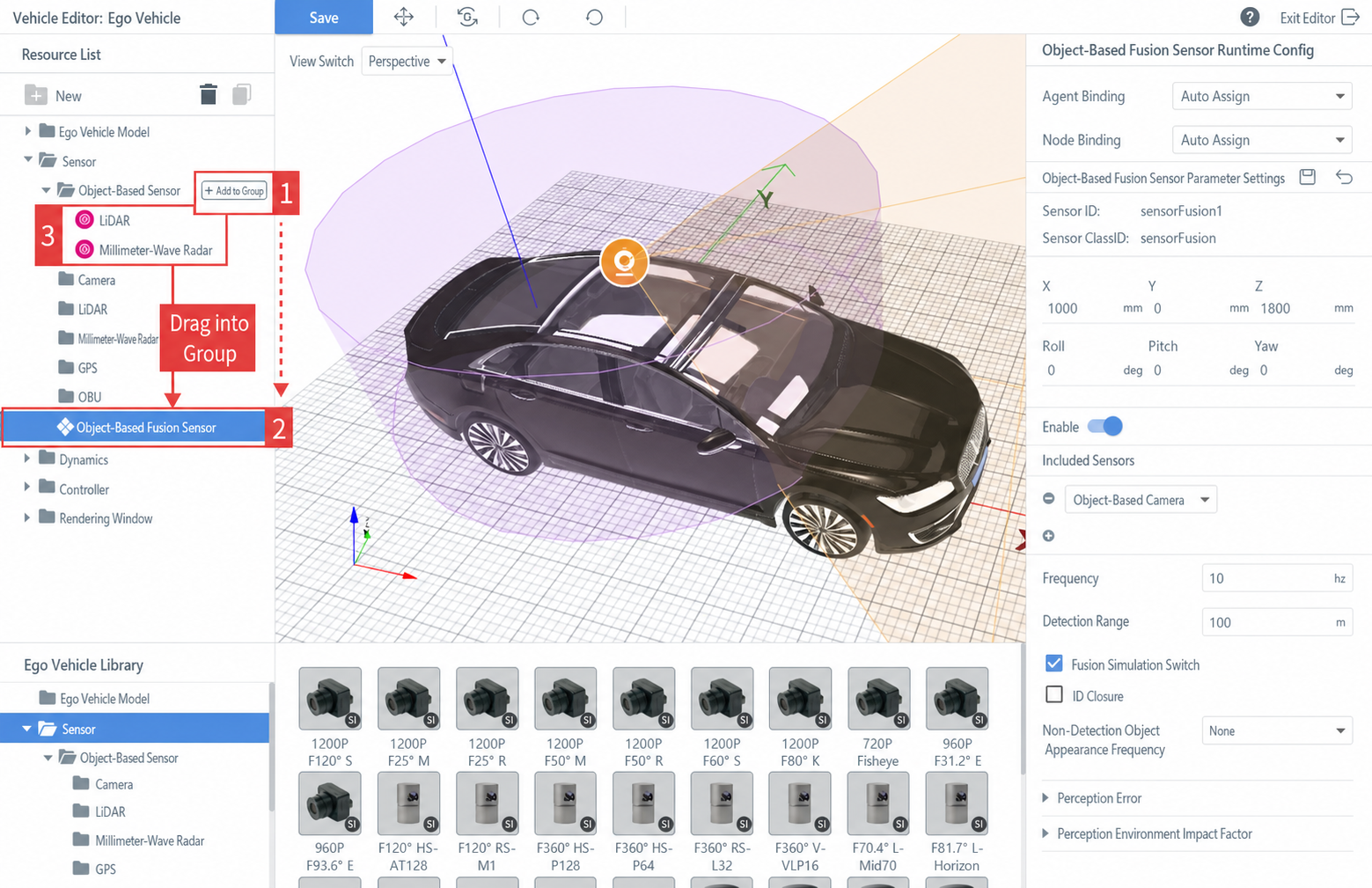
Task: Edit the Frequency value field
Action: 1277,578
